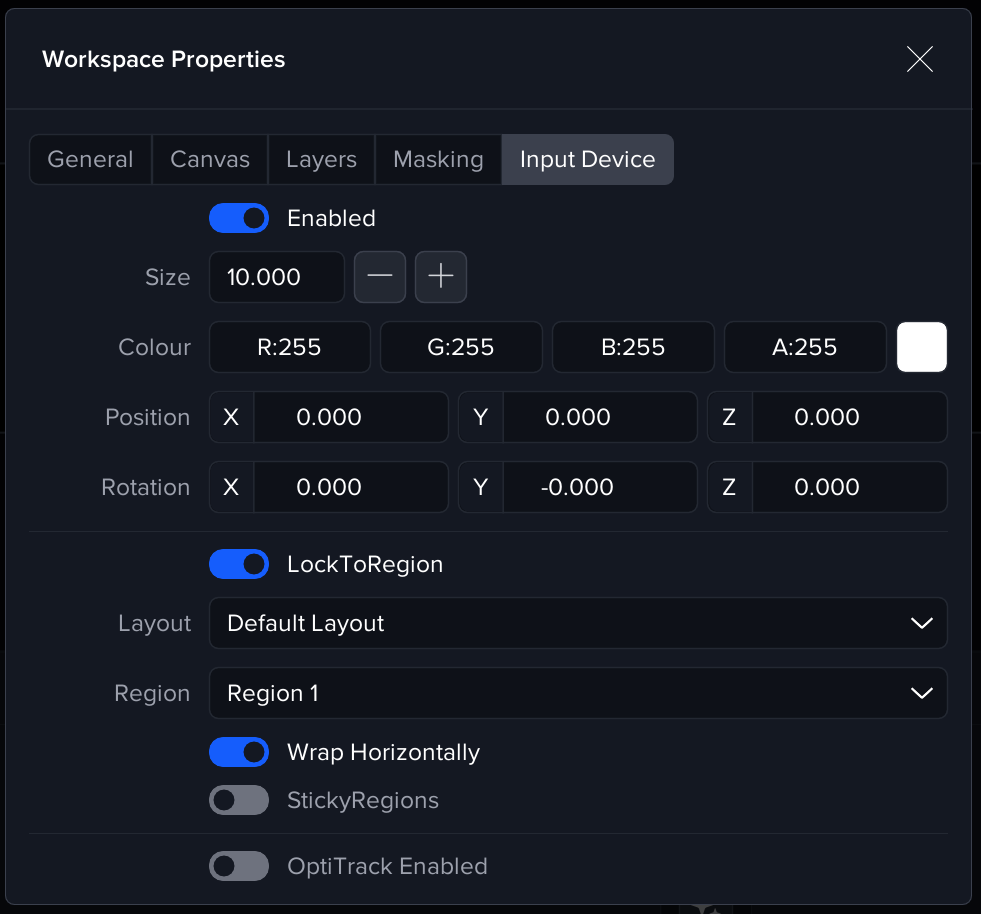Viewport: 981px width, 914px height.
Task: Turn off Wrap Horizontally
Action: tap(239, 752)
